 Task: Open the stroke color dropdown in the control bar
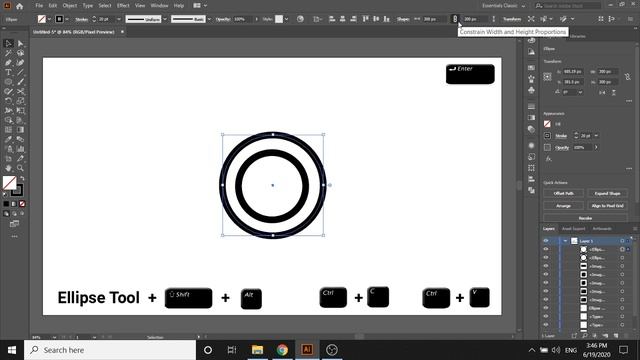(x=67, y=19)
